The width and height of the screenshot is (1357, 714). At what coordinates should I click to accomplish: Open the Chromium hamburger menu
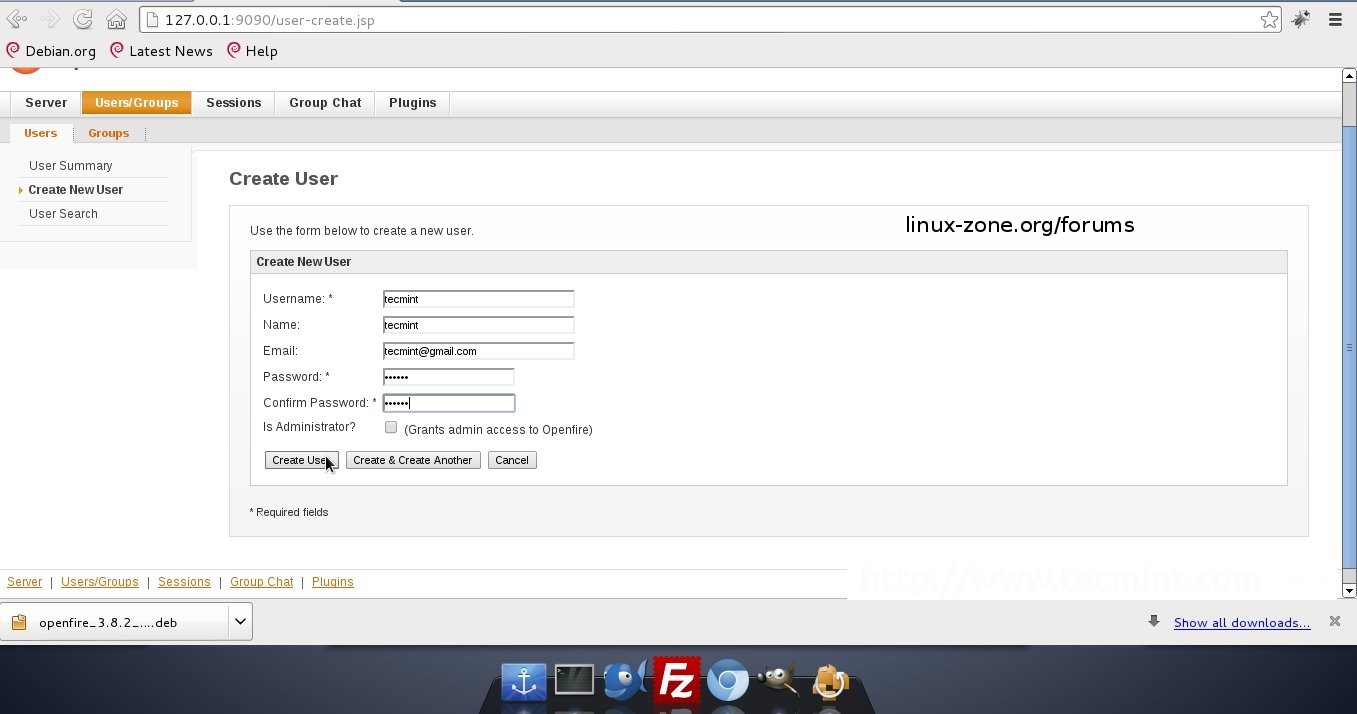point(1335,19)
